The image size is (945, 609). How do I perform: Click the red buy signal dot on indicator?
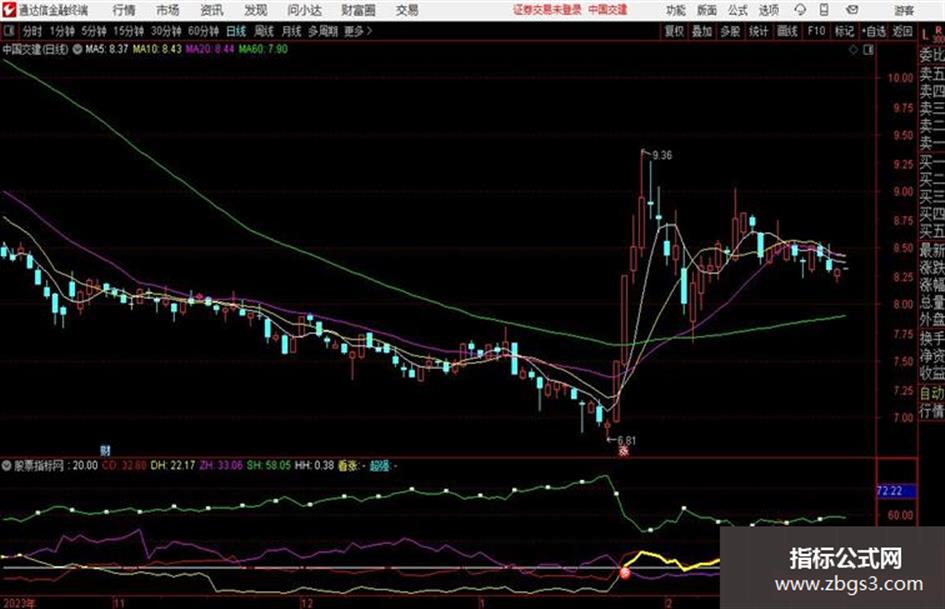[625, 573]
